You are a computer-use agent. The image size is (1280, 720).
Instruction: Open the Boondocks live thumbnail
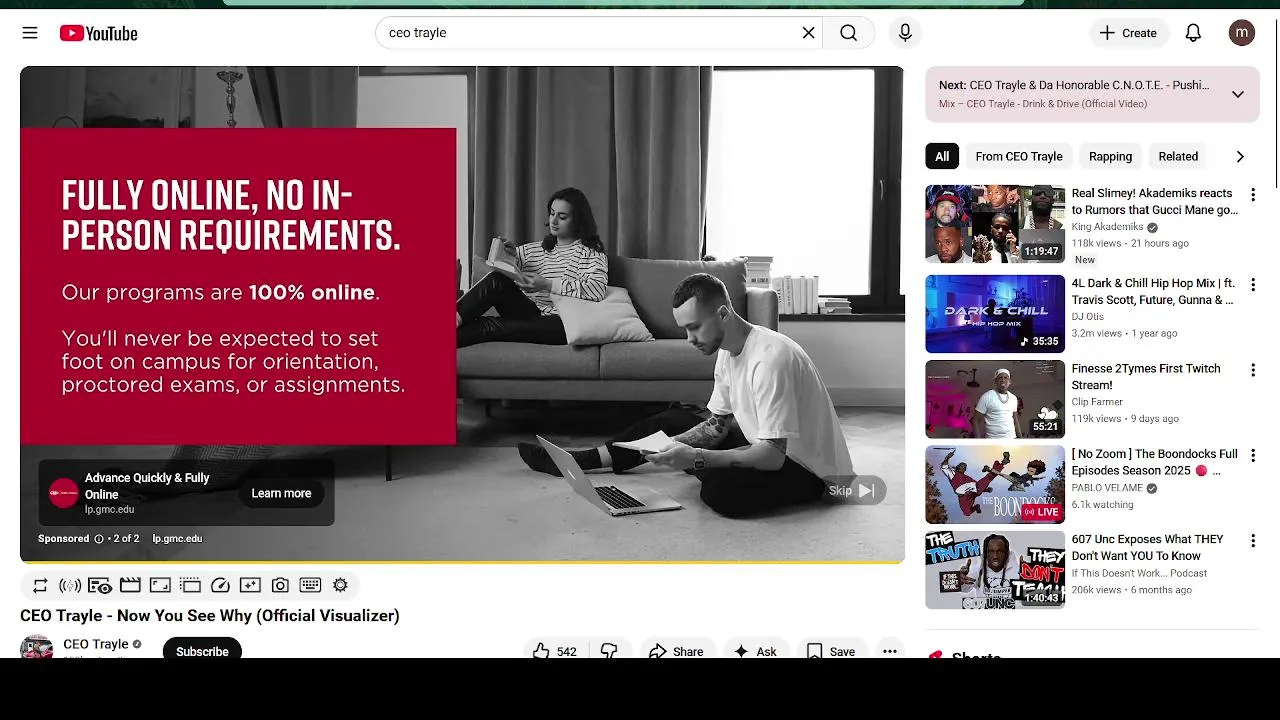tap(995, 485)
